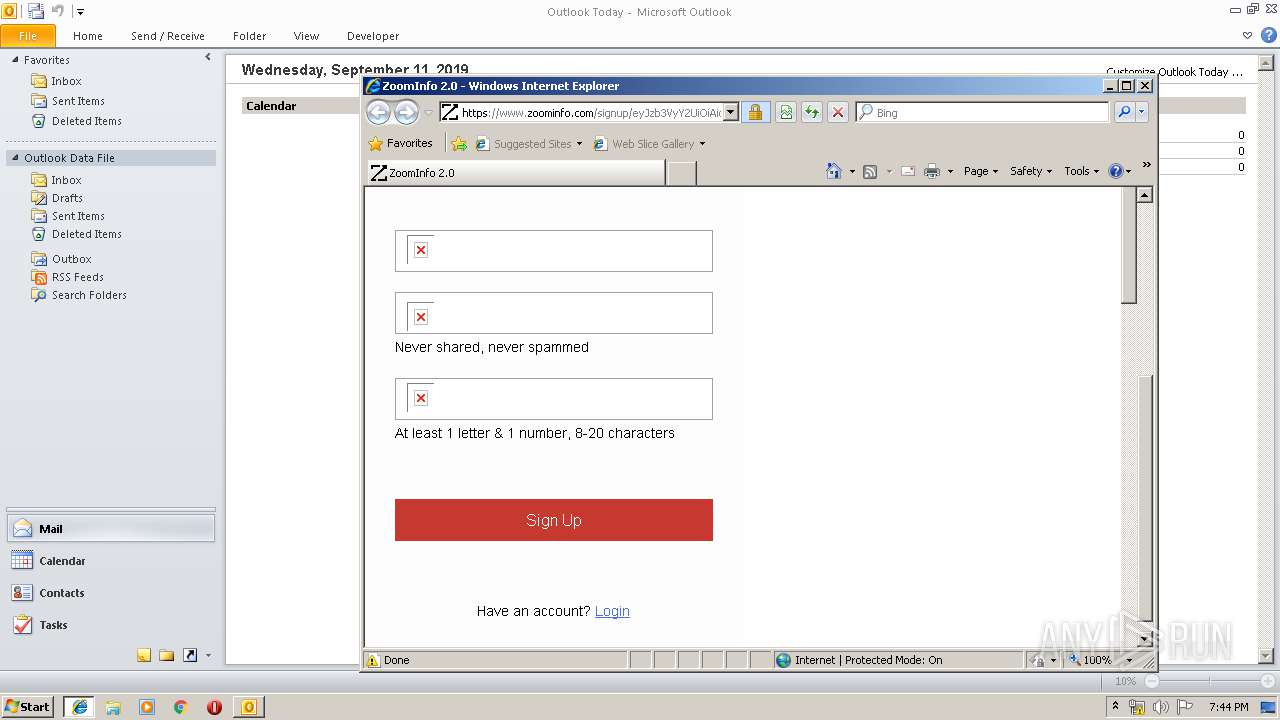
Task: Click the volume icon in system tray
Action: pos(1161,707)
